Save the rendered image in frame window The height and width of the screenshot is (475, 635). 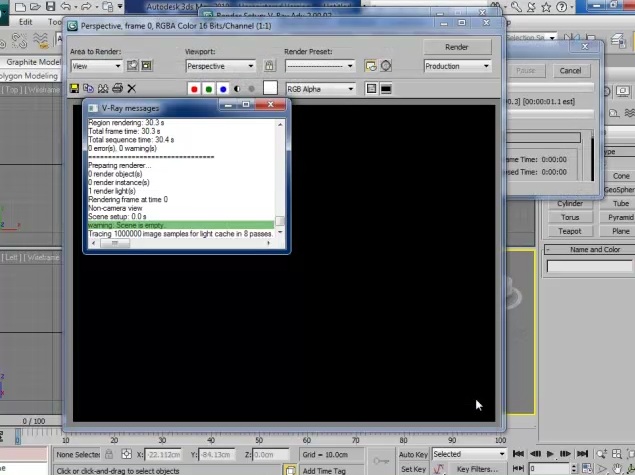pos(74,88)
